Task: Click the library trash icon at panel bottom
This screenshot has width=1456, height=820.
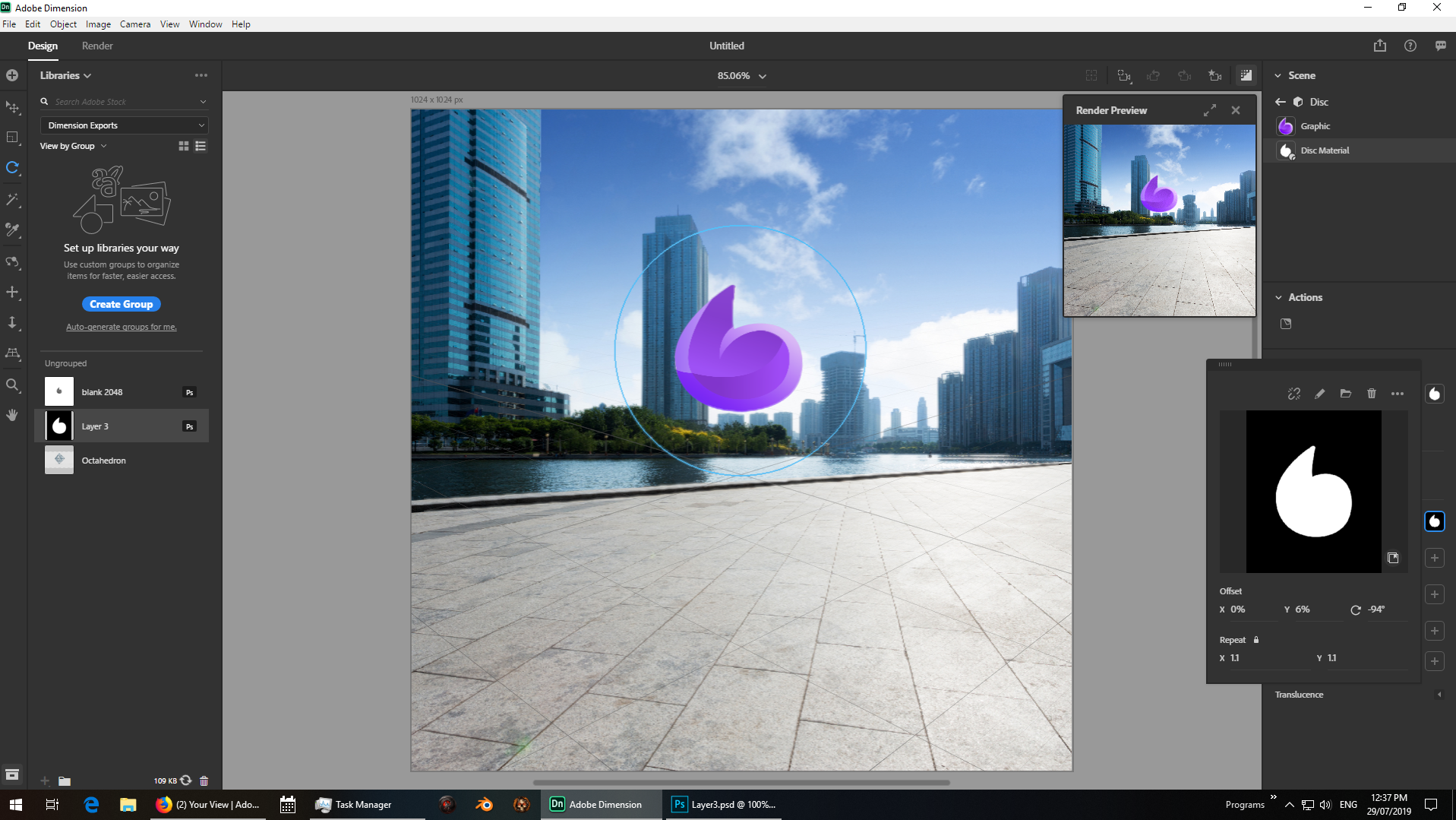Action: tap(204, 780)
